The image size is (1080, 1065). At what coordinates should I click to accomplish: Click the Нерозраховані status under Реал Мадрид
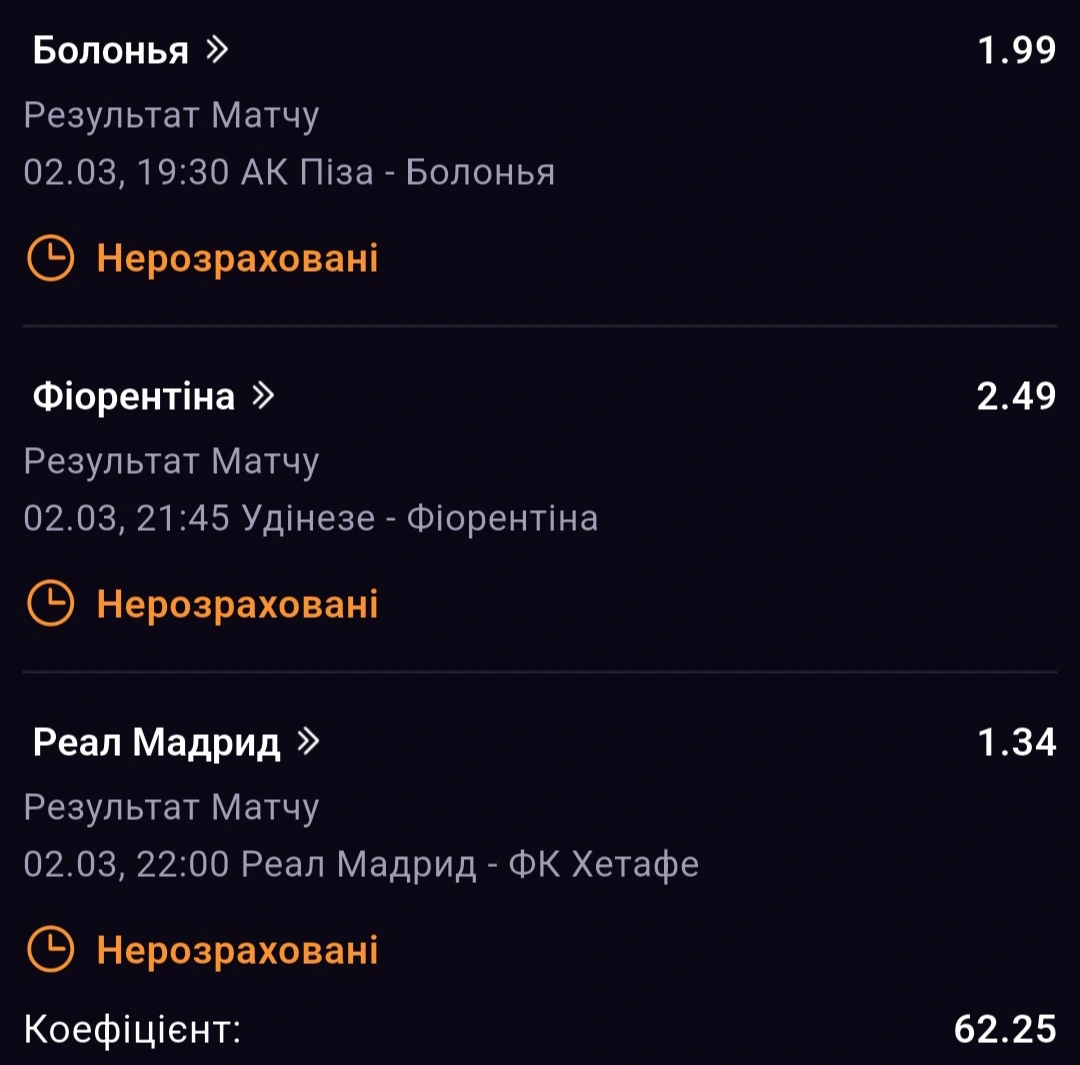tap(237, 950)
